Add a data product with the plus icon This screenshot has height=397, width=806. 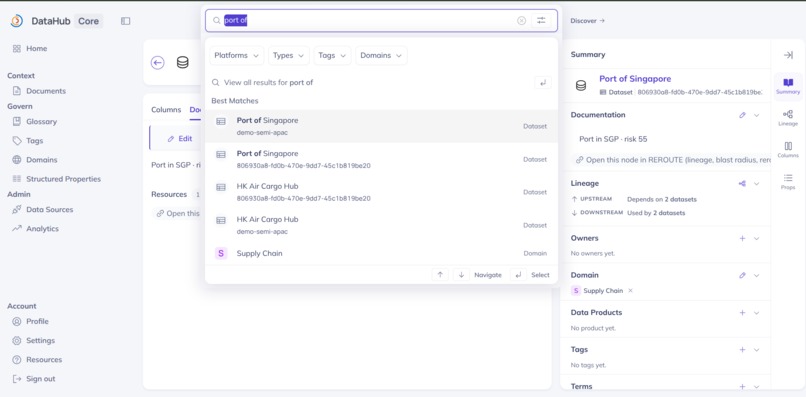(742, 313)
